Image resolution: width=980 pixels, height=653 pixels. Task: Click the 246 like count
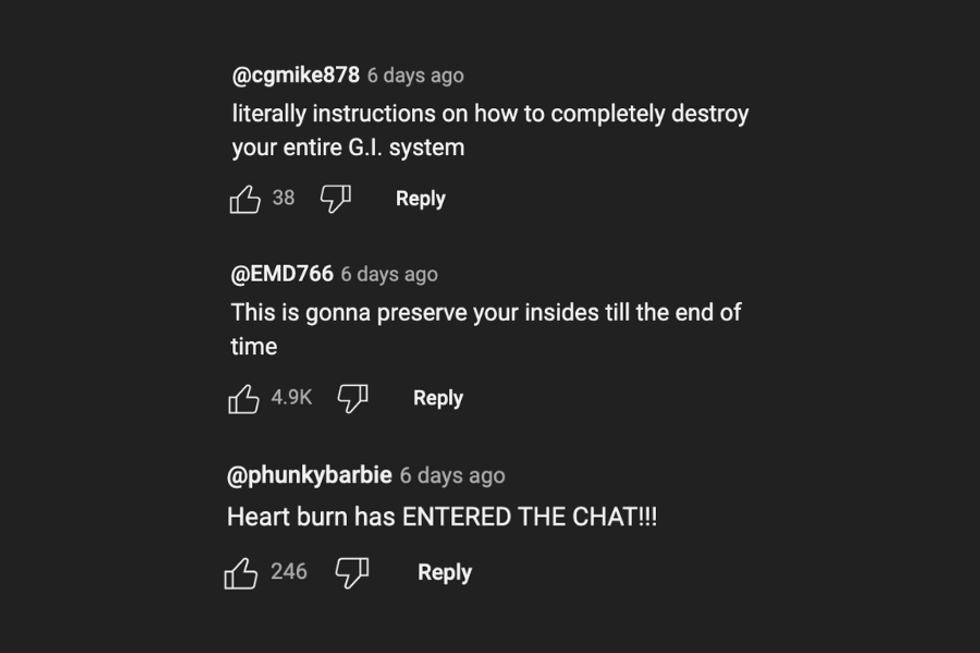pos(289,572)
